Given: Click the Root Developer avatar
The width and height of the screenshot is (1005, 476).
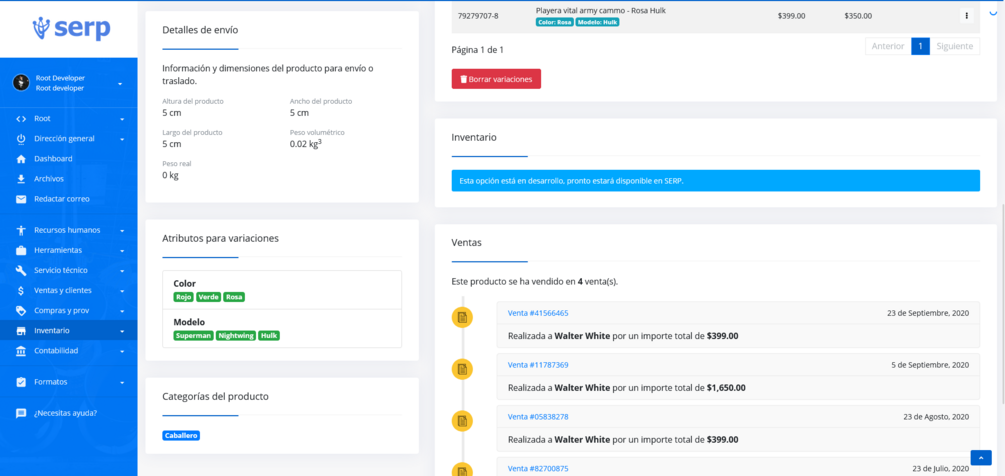Looking at the screenshot, I should [x=21, y=83].
